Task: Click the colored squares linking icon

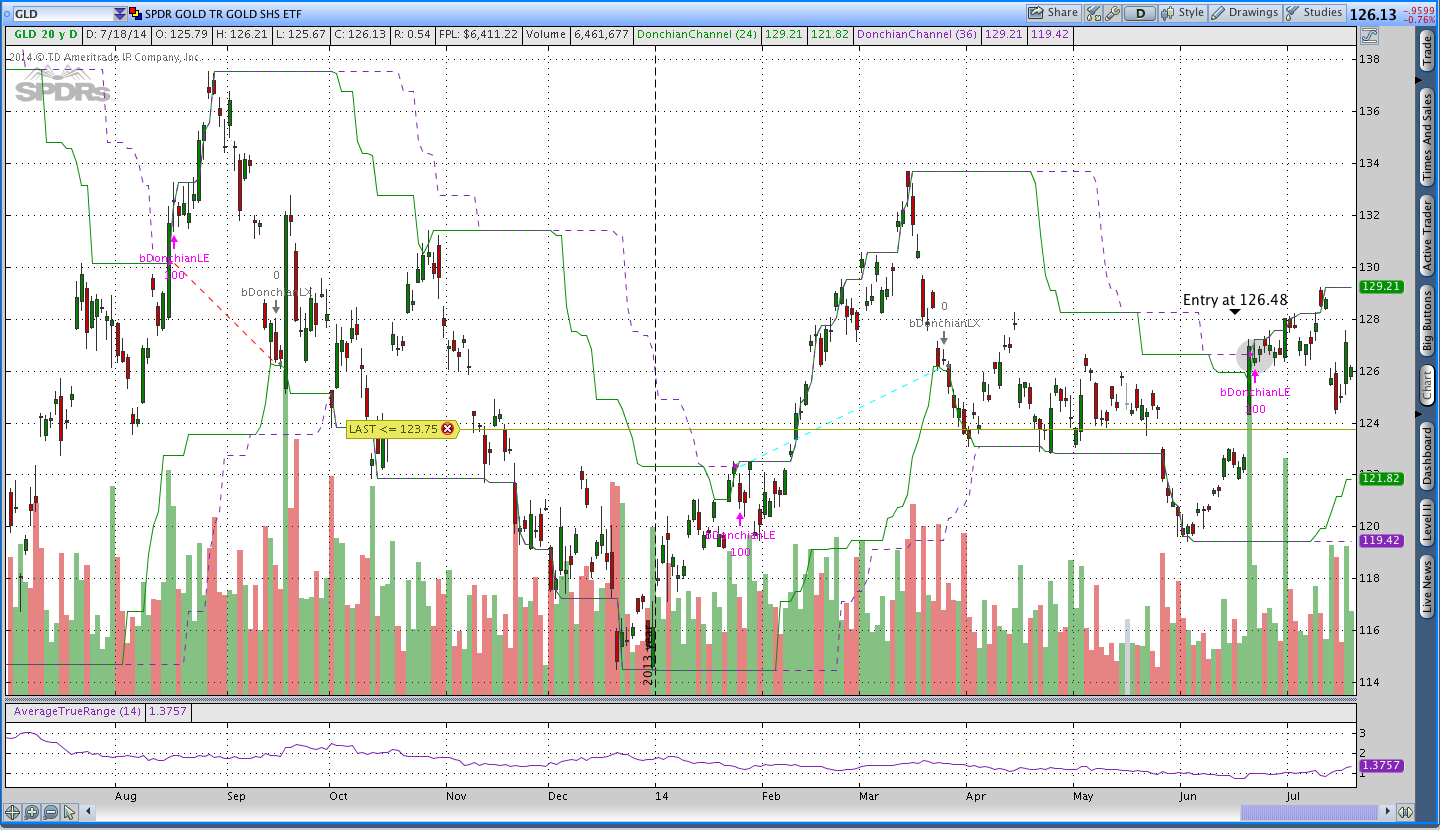Action: [136, 14]
